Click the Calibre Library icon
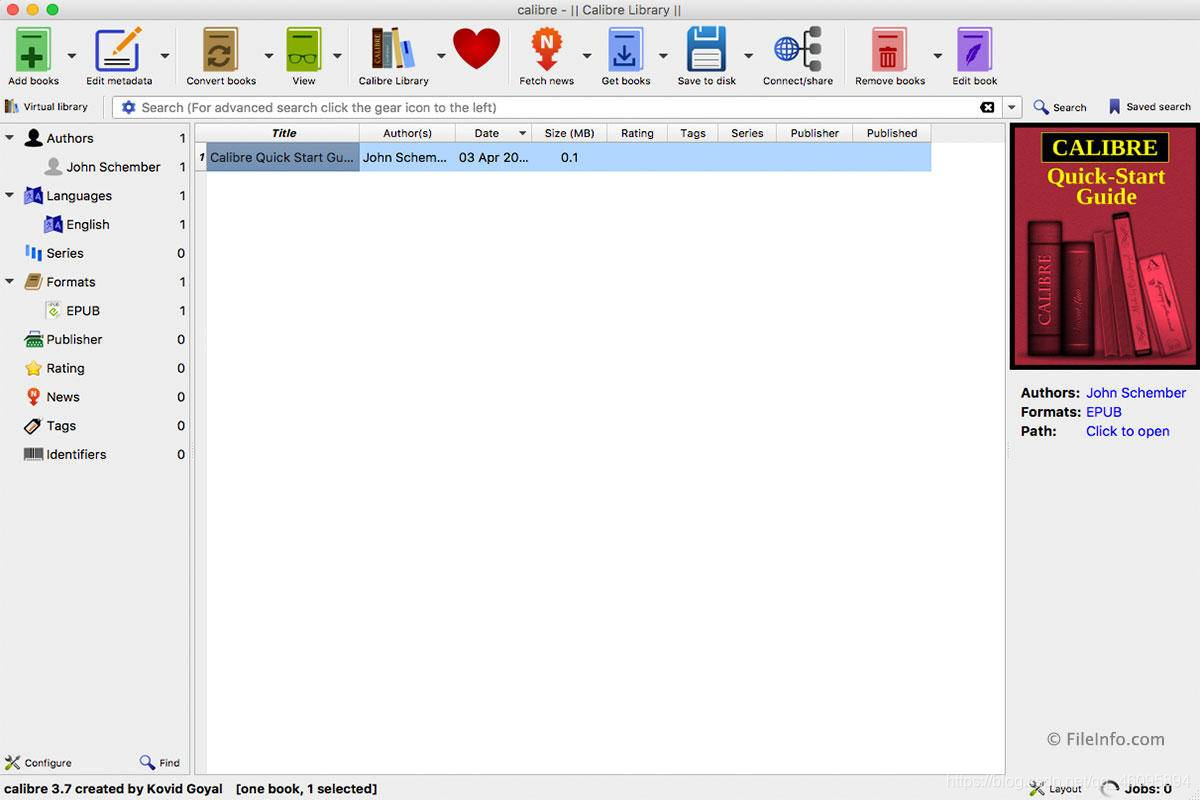The image size is (1200, 800). click(393, 50)
